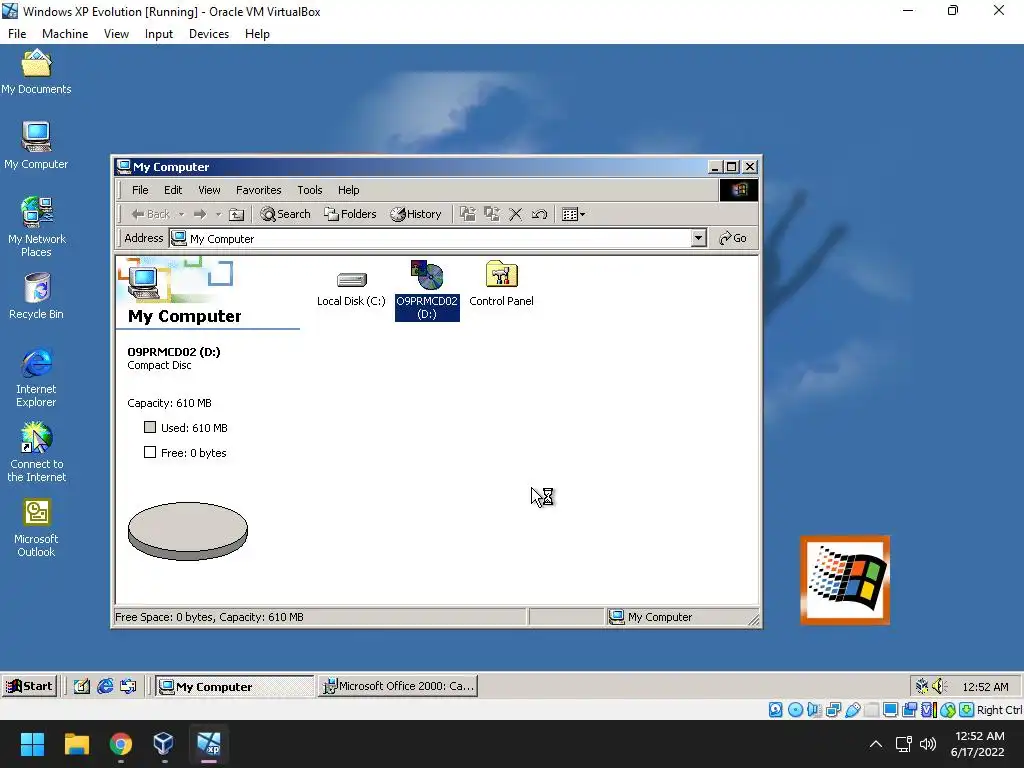Click the Free: 0 bytes legend box

[x=150, y=453]
